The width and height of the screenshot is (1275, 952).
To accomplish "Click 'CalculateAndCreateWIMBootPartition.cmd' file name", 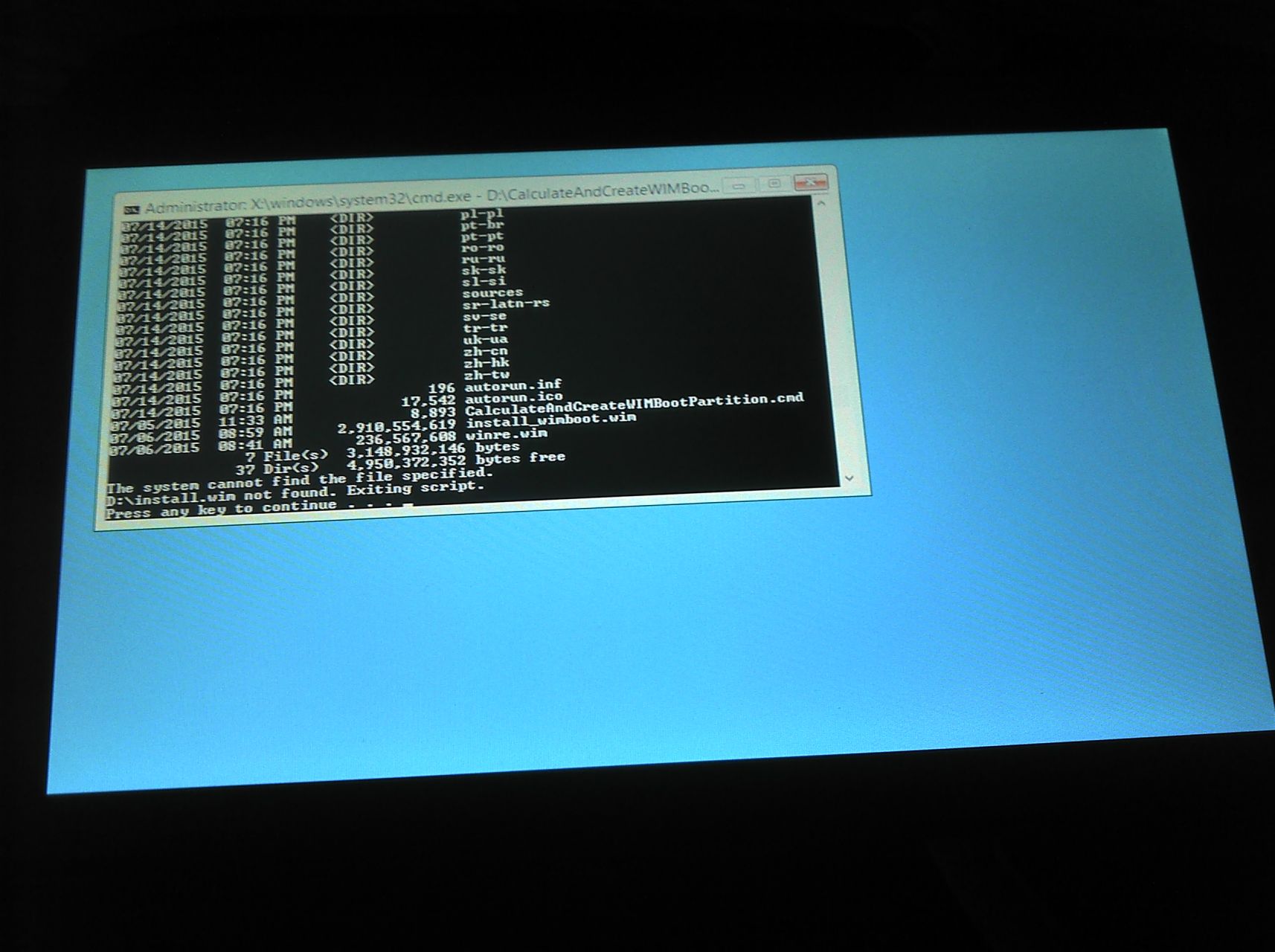I will coord(635,405).
